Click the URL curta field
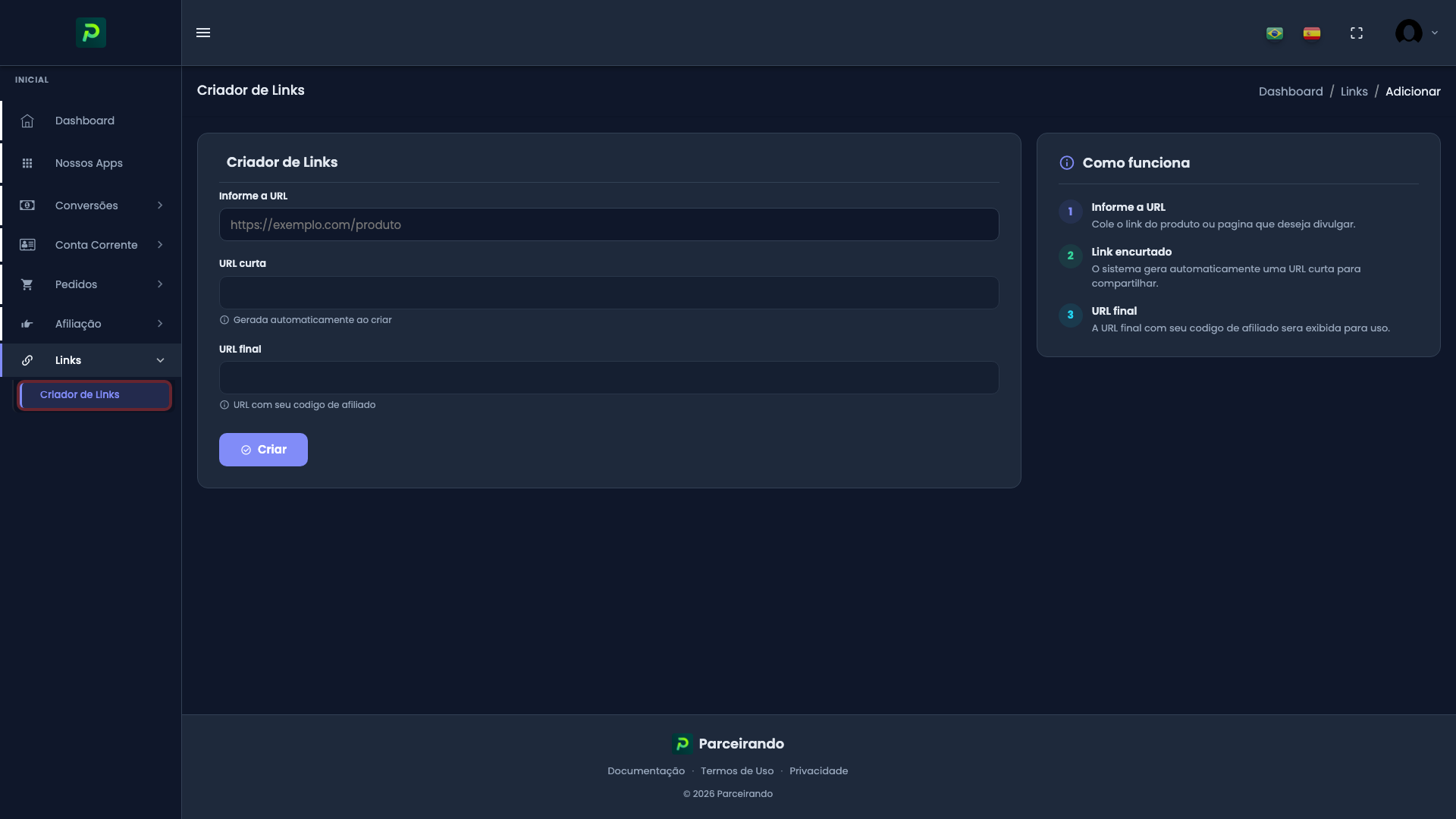1456x819 pixels. pos(609,293)
